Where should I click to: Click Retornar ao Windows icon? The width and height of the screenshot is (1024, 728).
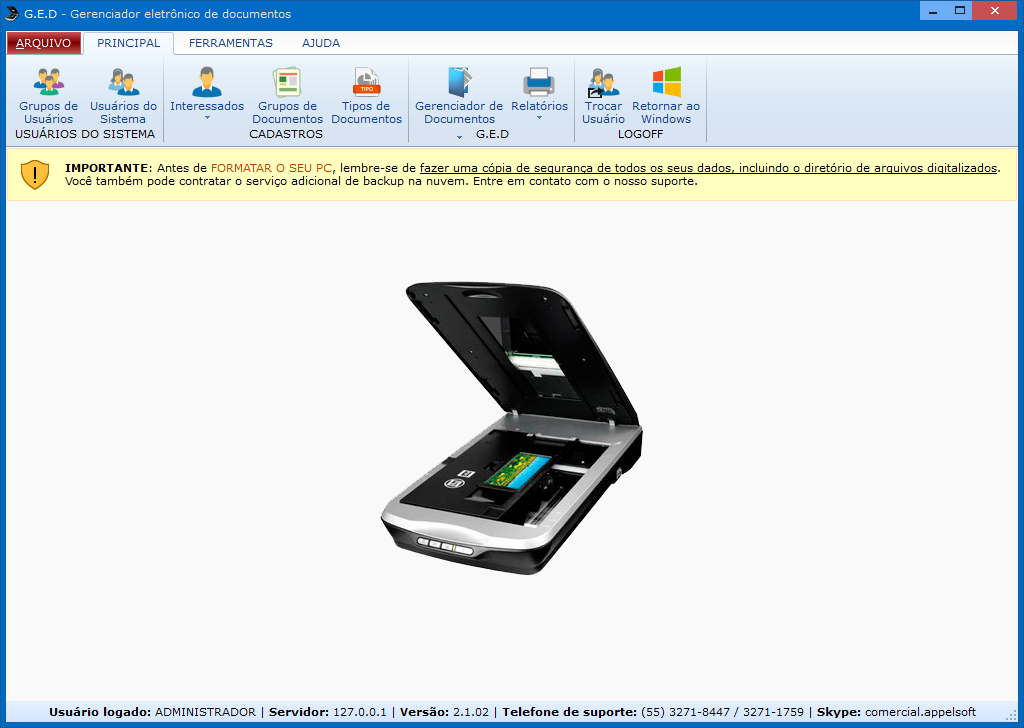666,83
